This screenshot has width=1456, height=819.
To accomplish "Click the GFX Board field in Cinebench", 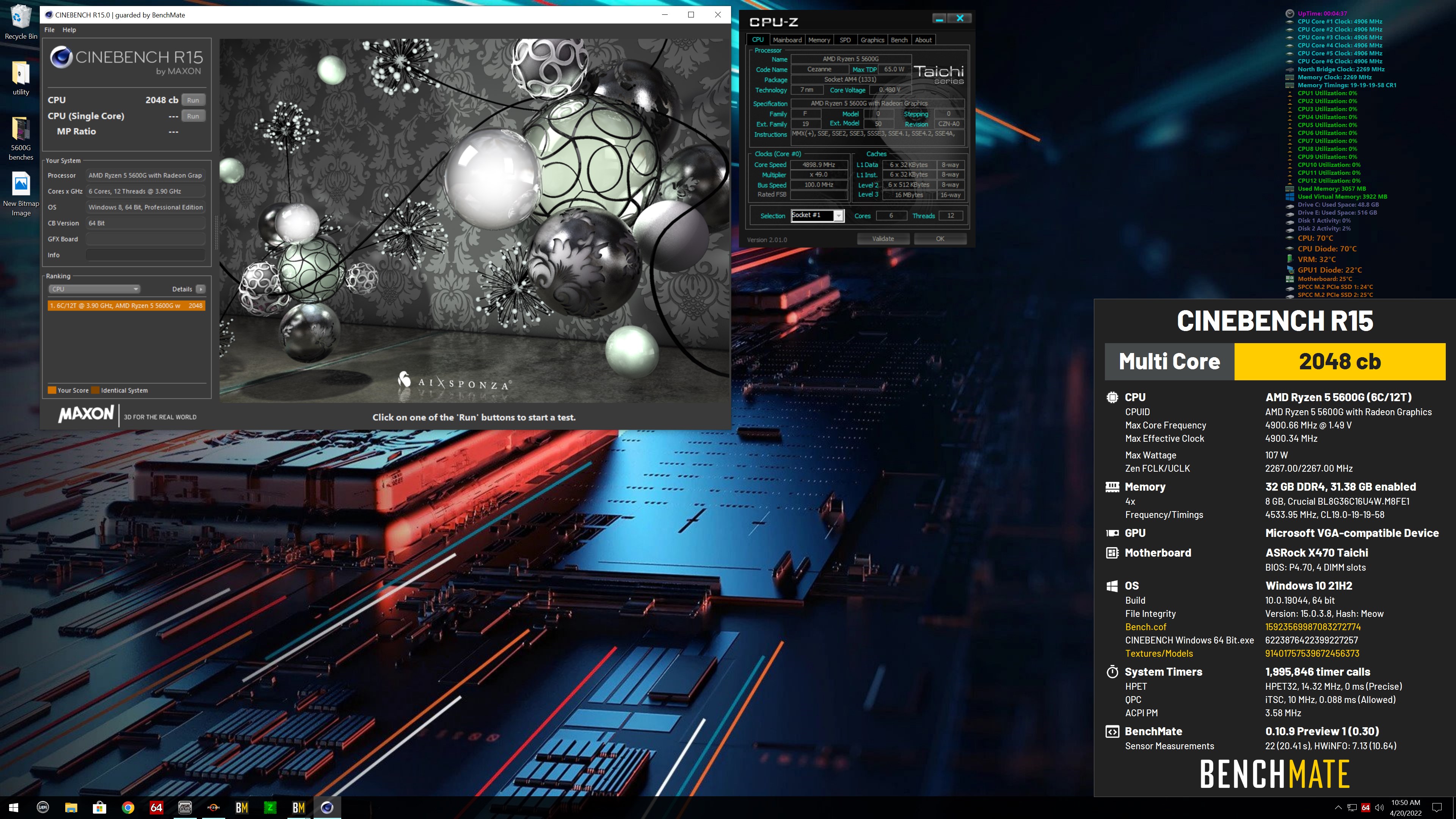I will tap(145, 239).
